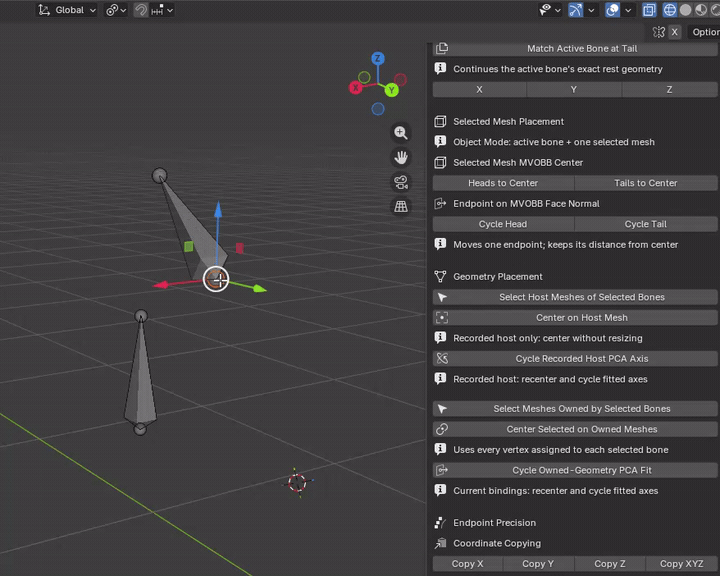The image size is (720, 576).
Task: Click Tails to Center button
Action: [x=646, y=183]
